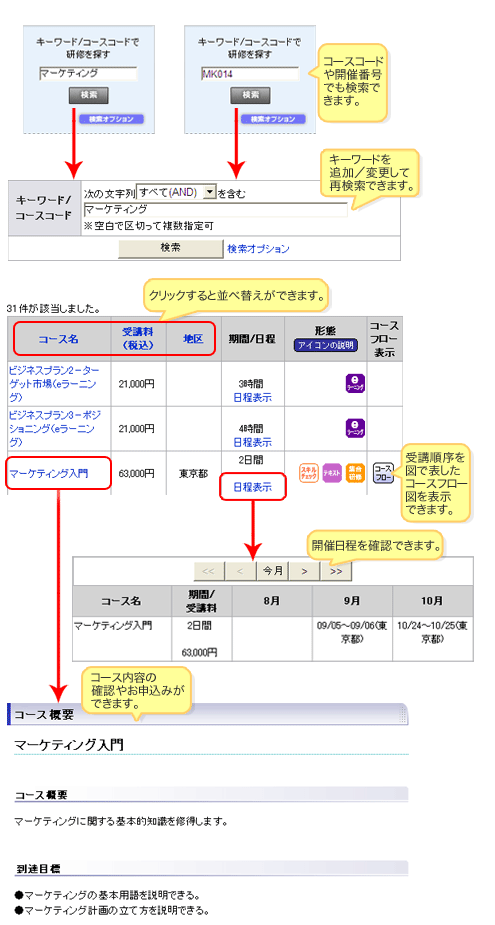Click the マーケティング入門 page title
This screenshot has width=495, height=925.
click(x=69, y=744)
